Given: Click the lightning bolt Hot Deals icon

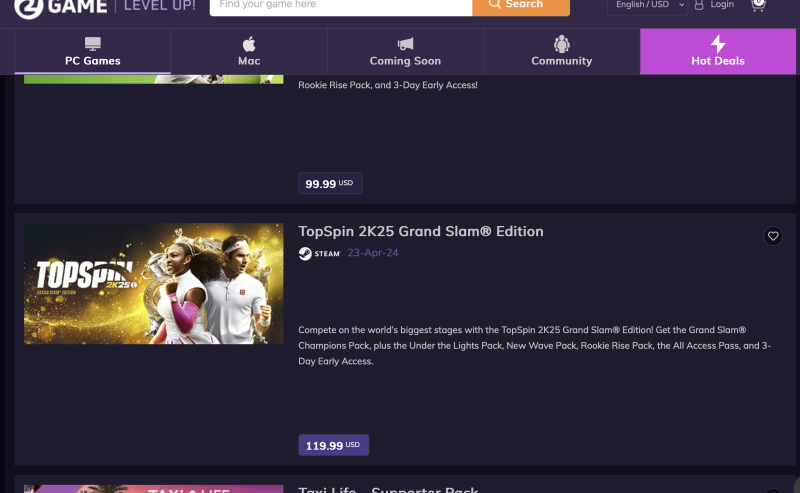Looking at the screenshot, I should [718, 44].
